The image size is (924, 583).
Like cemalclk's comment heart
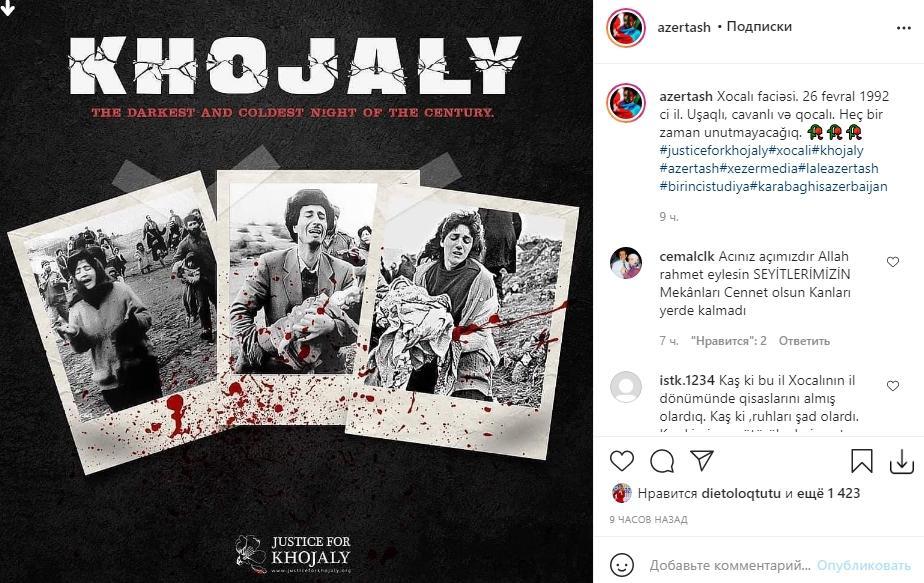(x=893, y=262)
